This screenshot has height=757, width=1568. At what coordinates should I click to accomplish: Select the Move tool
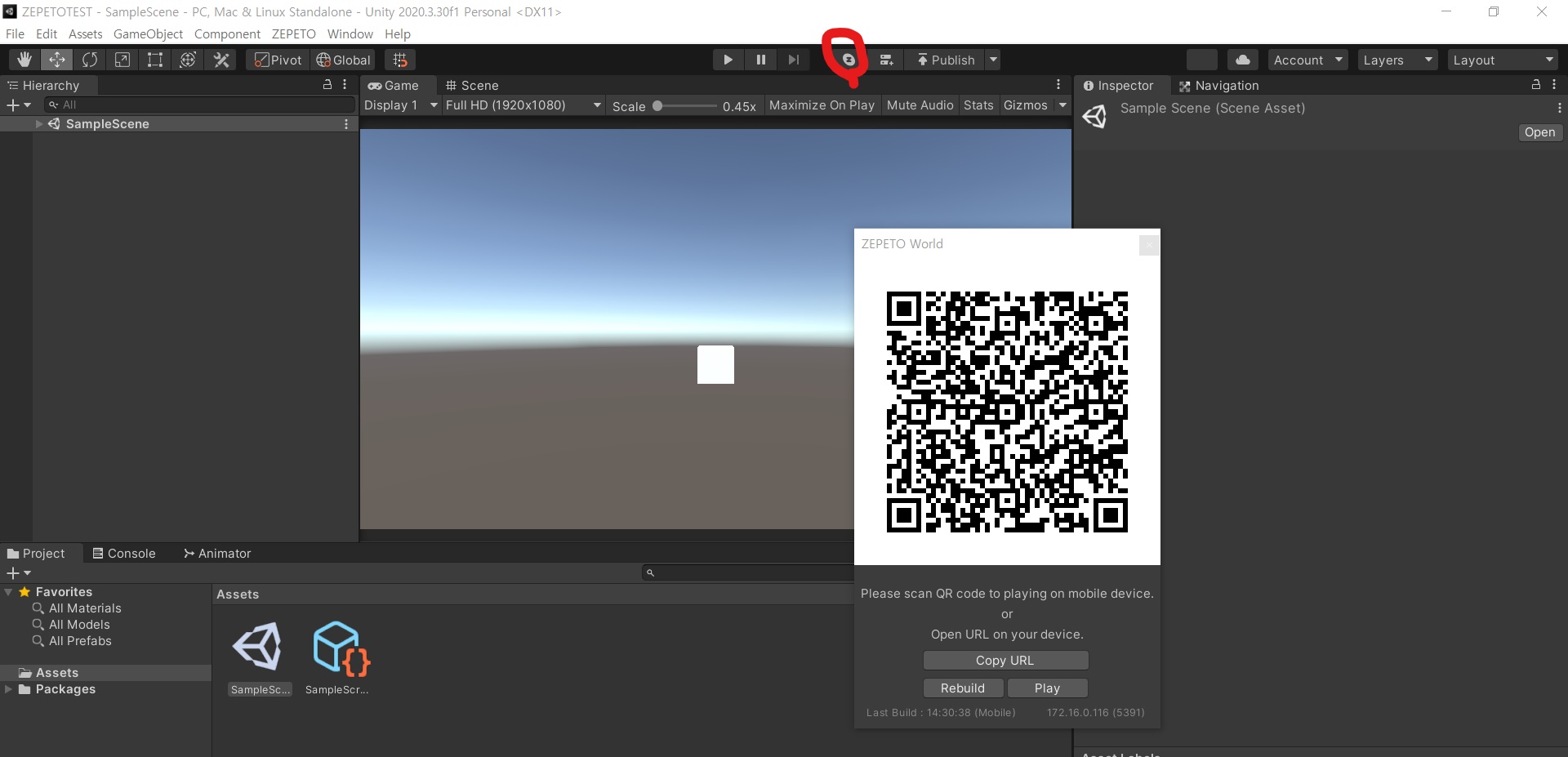coord(57,60)
